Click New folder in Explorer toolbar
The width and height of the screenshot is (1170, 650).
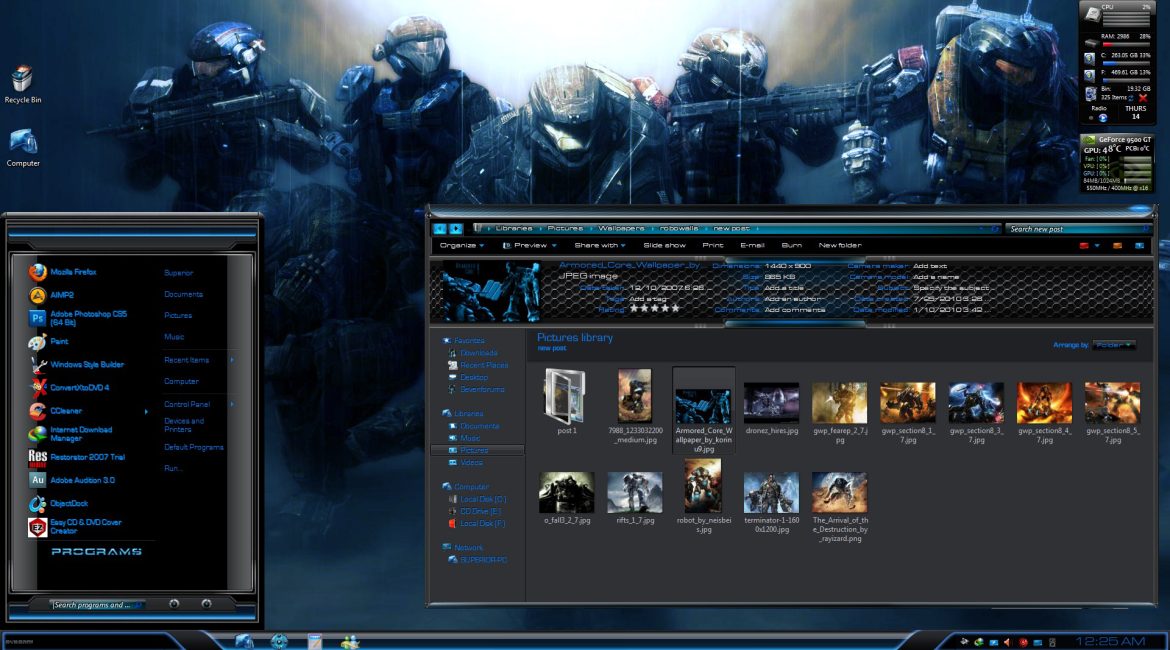tap(839, 245)
